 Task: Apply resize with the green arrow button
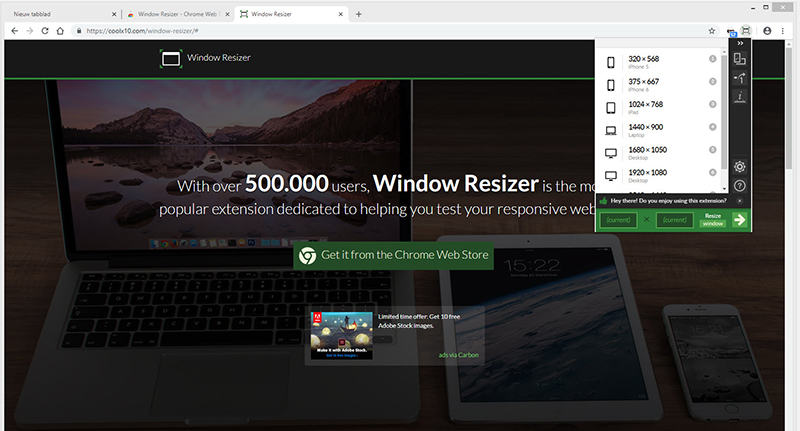click(739, 220)
